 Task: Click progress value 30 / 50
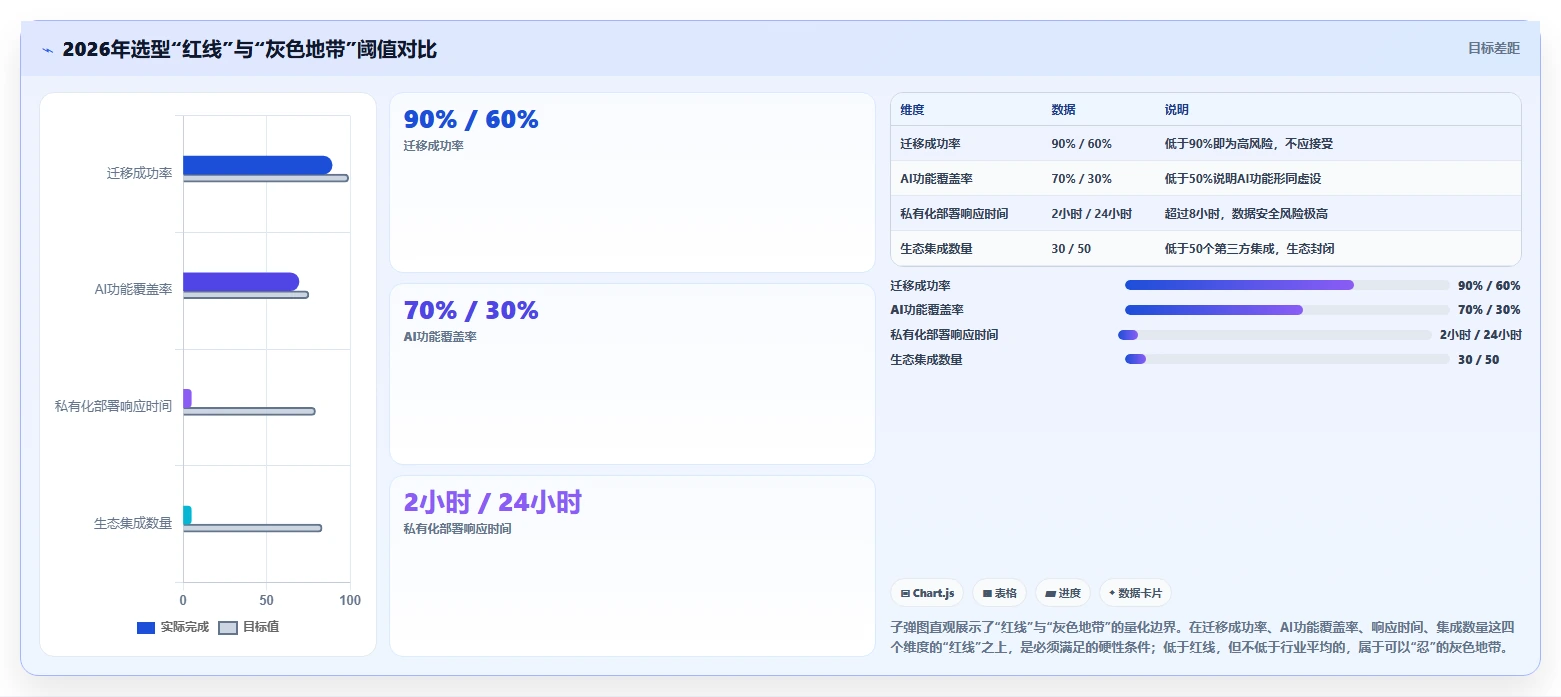[x=1479, y=360]
